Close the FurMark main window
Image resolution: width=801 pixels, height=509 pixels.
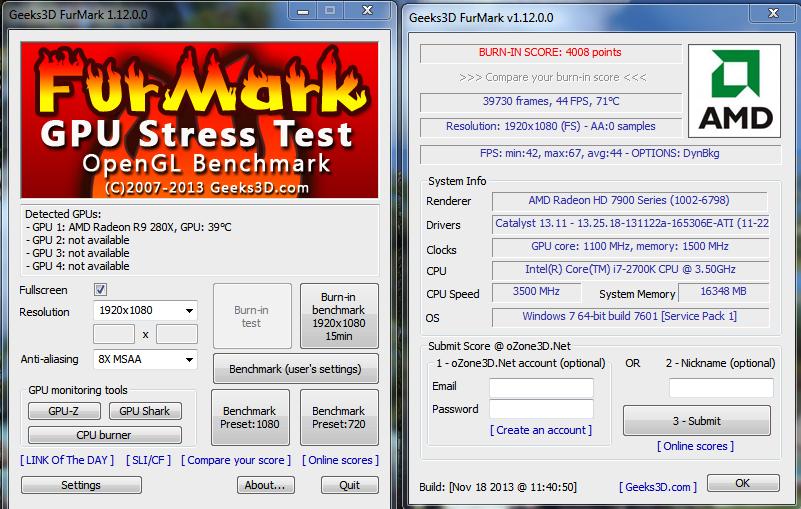(368, 11)
